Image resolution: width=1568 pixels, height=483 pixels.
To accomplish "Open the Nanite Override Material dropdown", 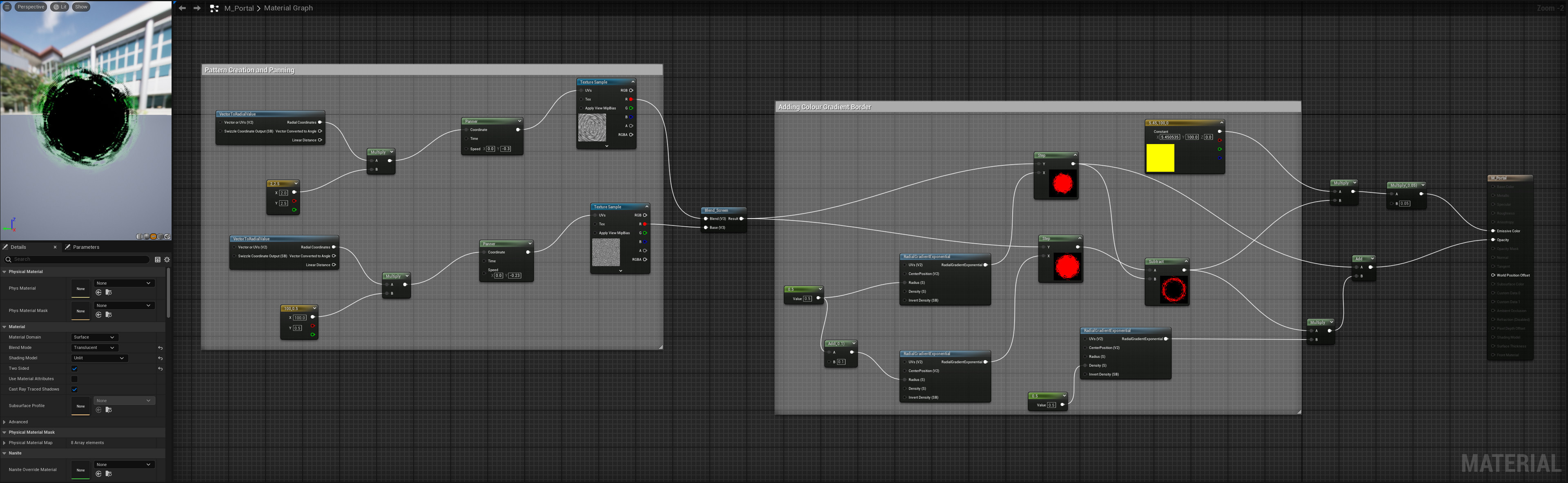I will pos(124,464).
